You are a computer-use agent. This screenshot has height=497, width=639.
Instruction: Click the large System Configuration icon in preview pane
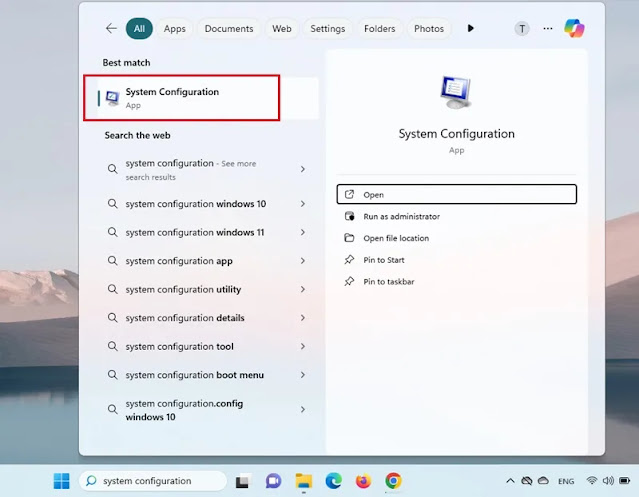click(x=456, y=92)
